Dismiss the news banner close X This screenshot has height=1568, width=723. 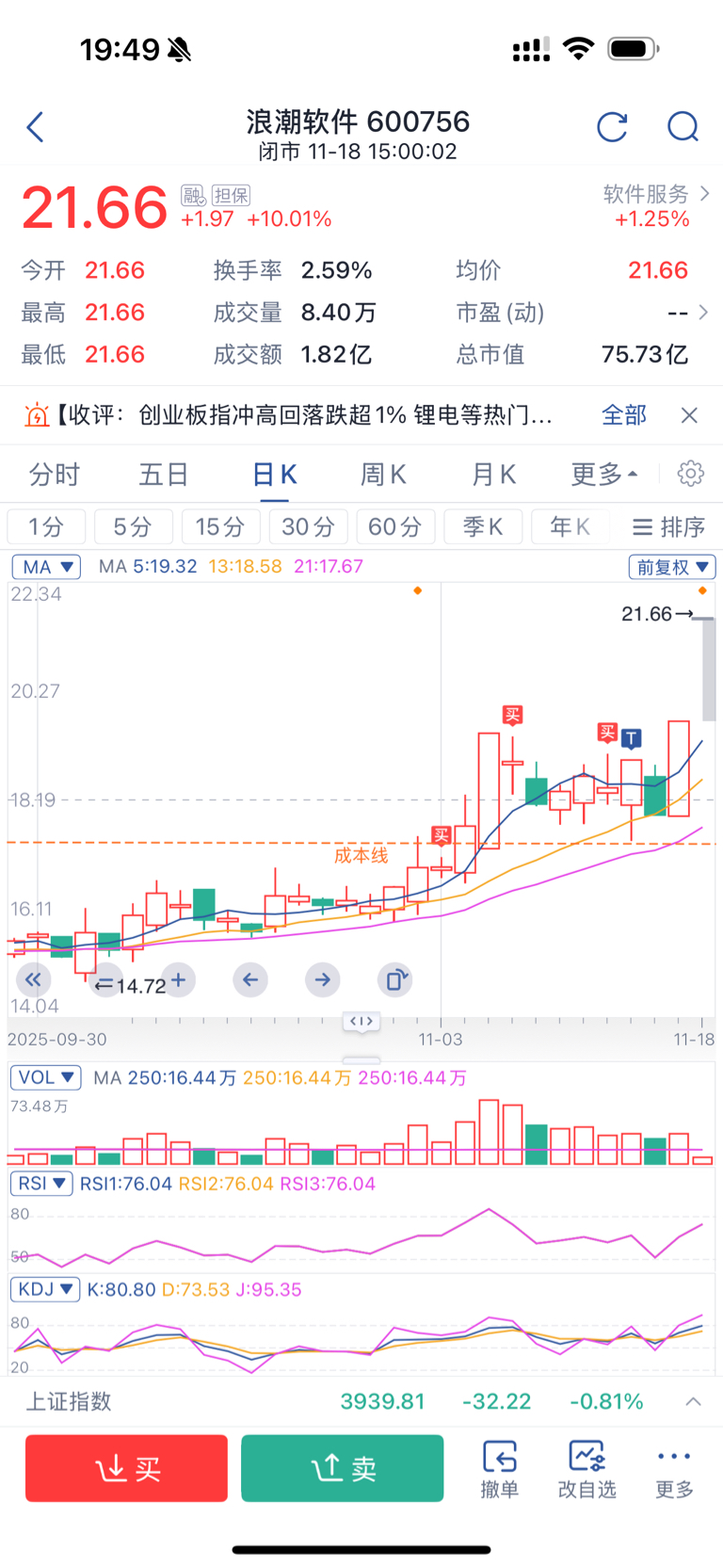pyautogui.click(x=689, y=415)
